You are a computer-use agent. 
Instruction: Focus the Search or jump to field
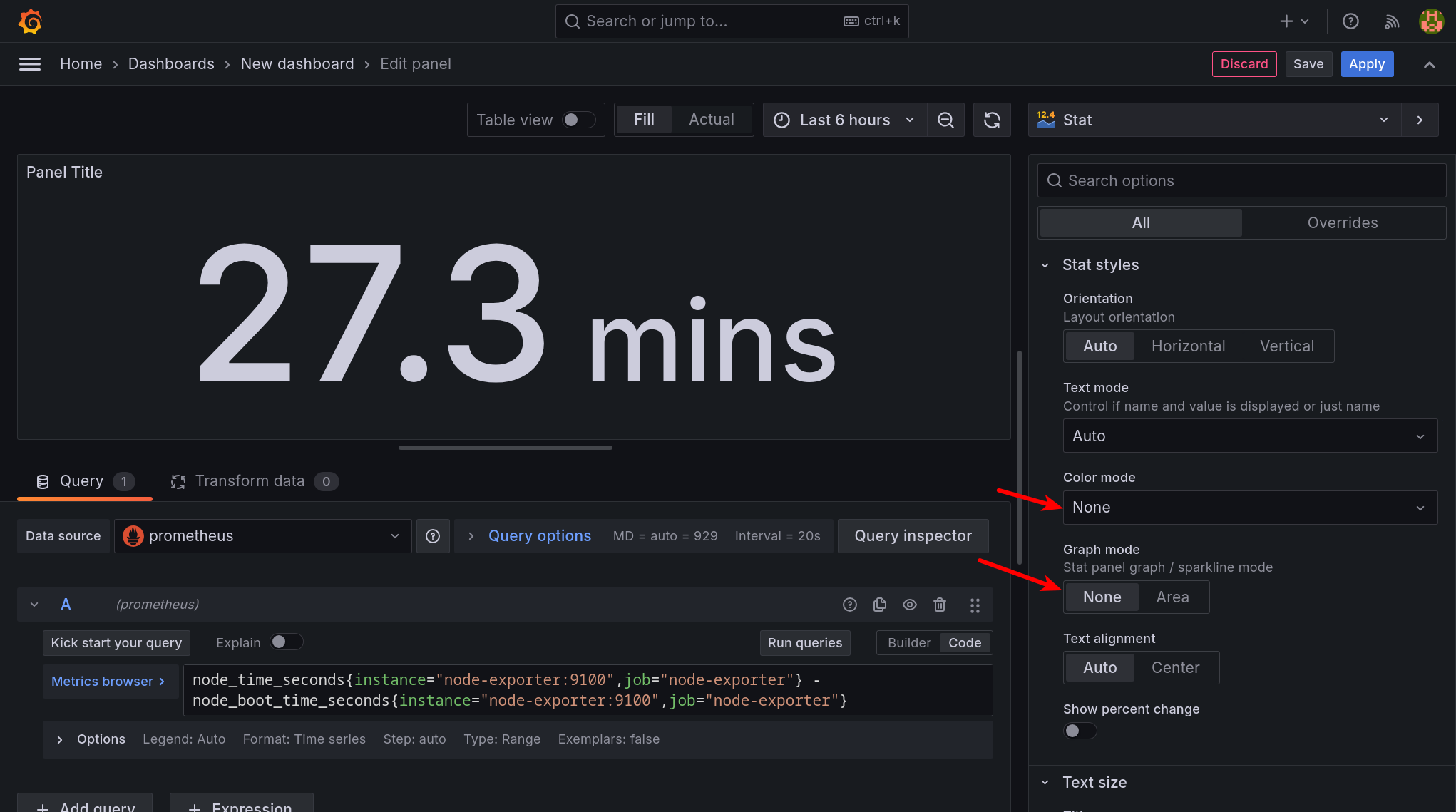[x=732, y=21]
